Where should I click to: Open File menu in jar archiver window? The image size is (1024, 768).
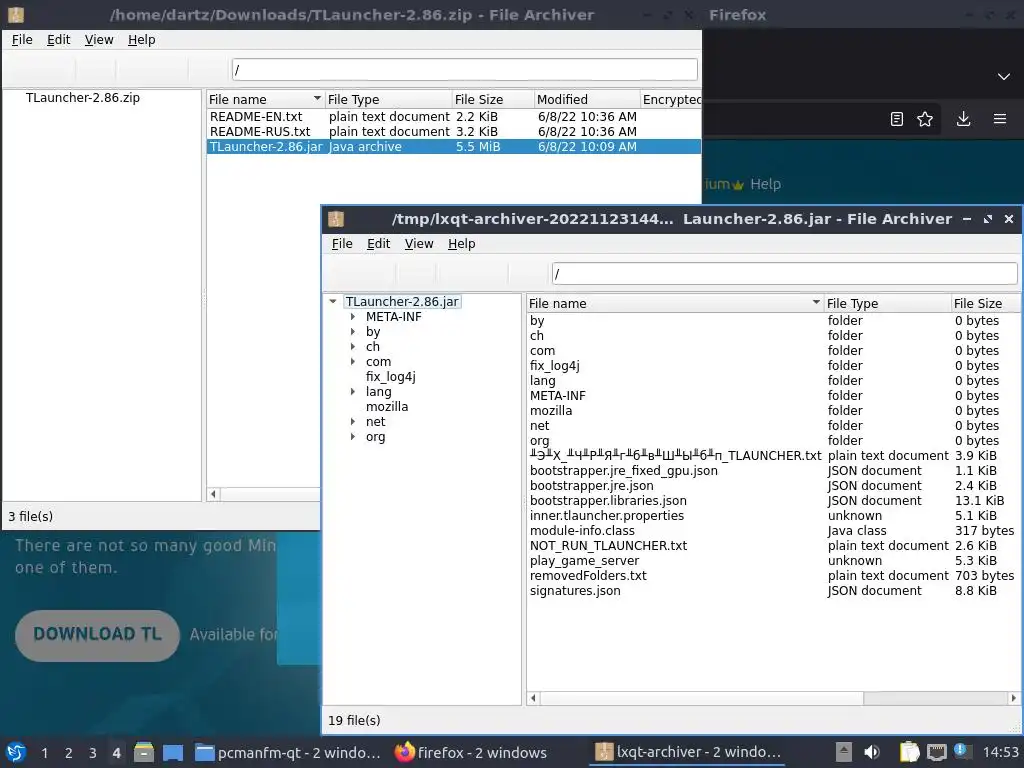(x=342, y=244)
